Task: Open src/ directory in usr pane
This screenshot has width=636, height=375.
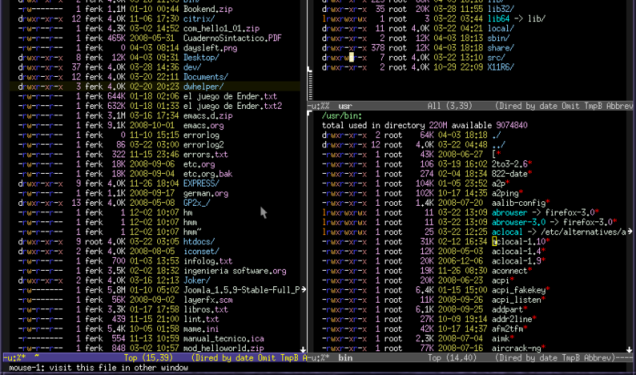Action: point(496,58)
